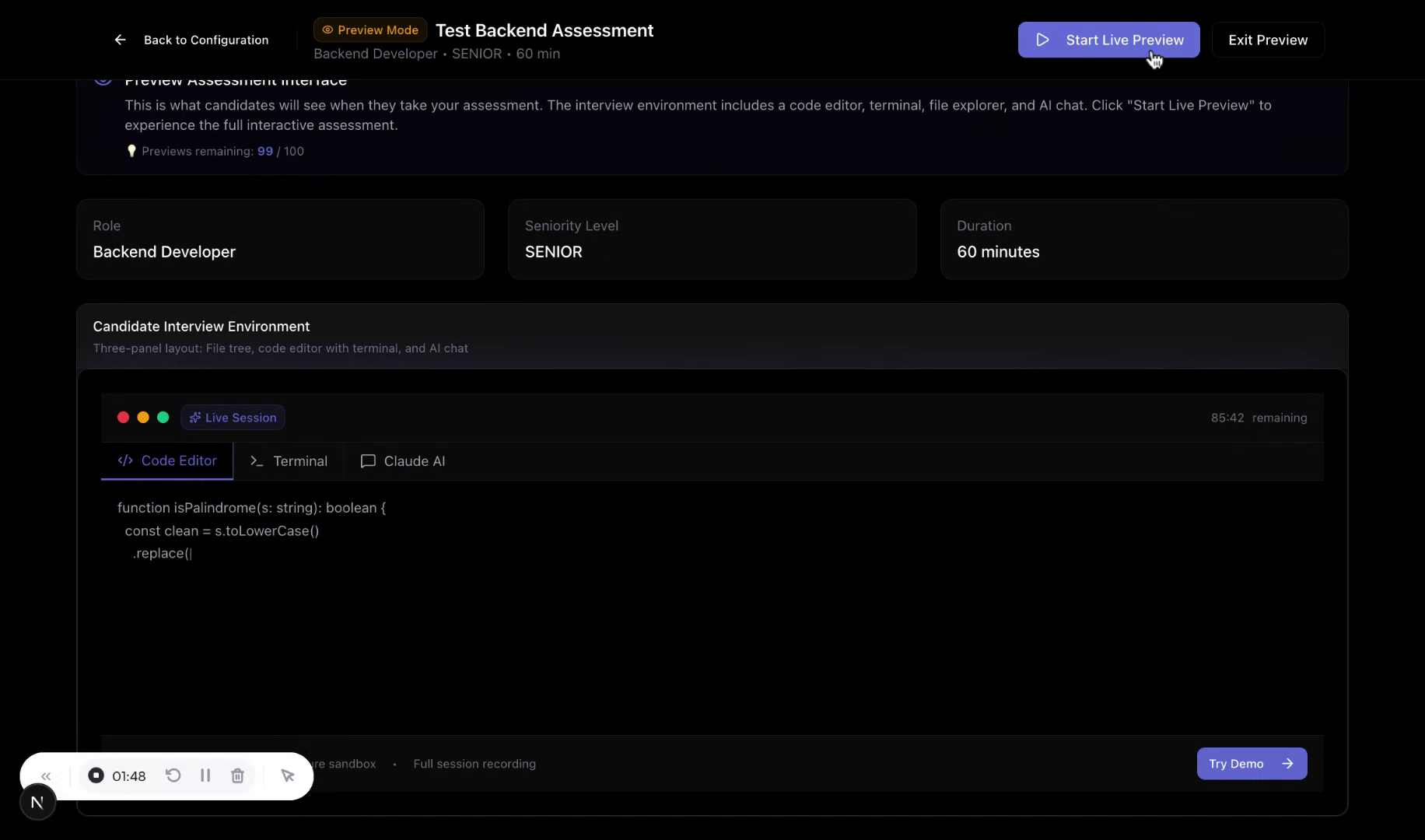Pause the recording with the pause icon
Viewport: 1425px width, 840px height.
[205, 775]
